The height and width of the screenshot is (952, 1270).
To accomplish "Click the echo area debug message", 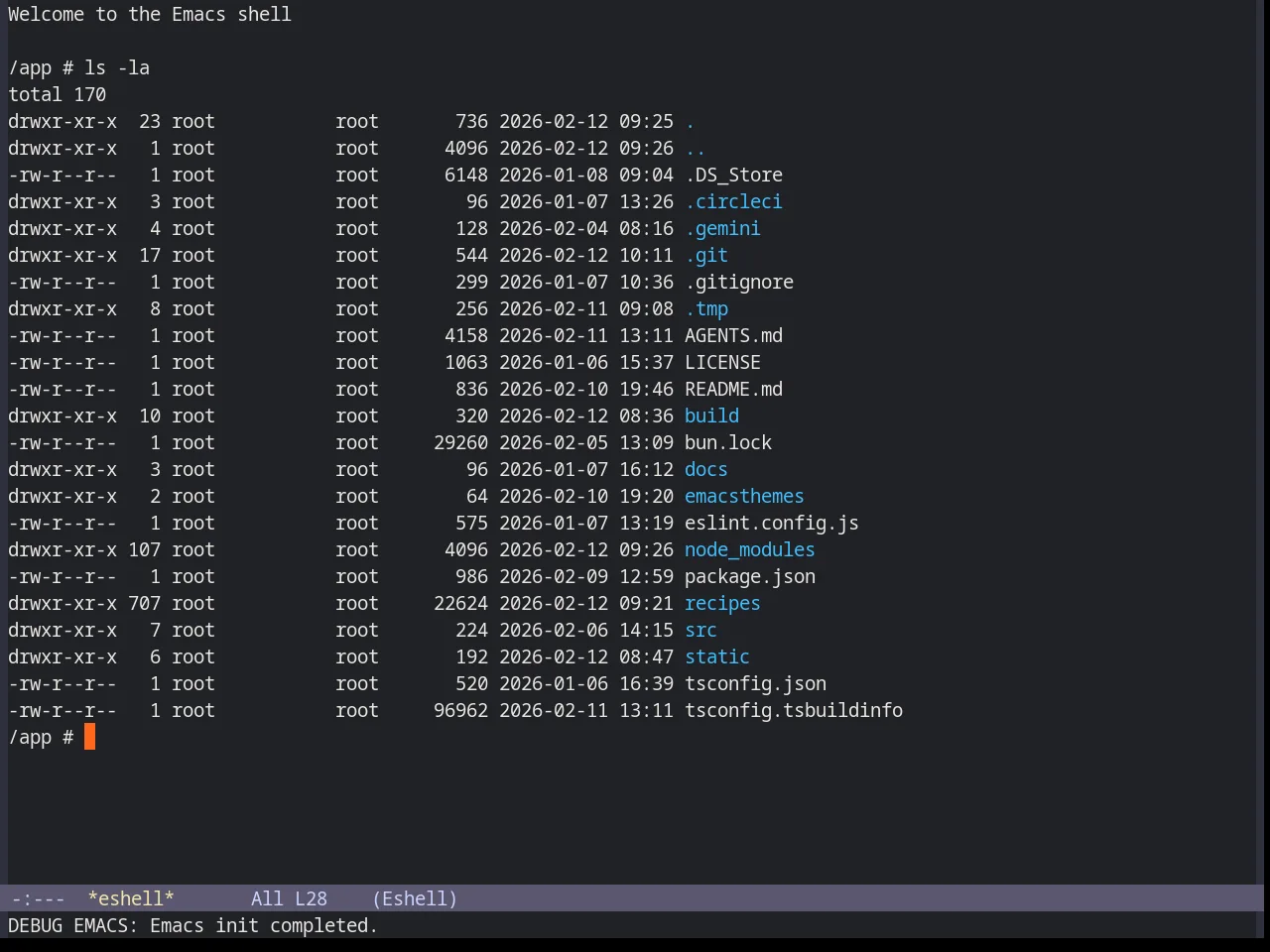I will 192,925.
